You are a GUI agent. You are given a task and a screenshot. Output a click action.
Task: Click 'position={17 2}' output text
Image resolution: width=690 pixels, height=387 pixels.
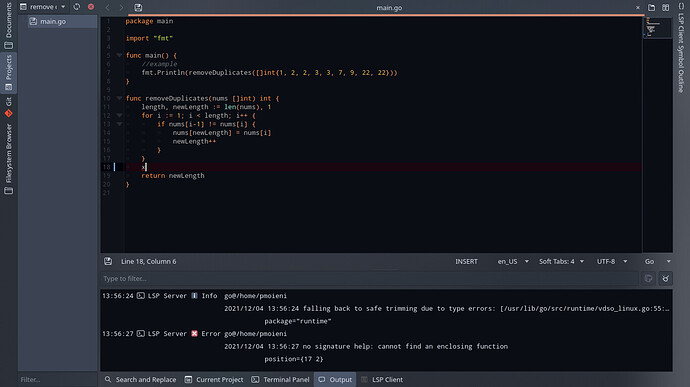[294, 359]
